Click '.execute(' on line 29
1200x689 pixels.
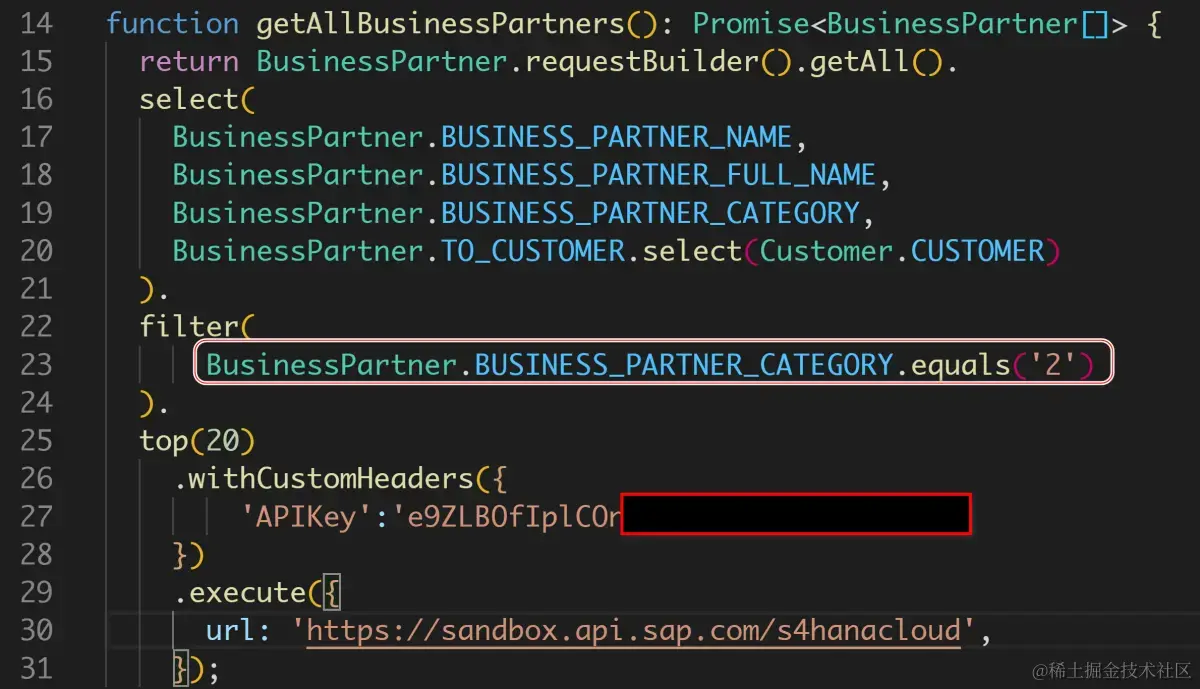(248, 594)
